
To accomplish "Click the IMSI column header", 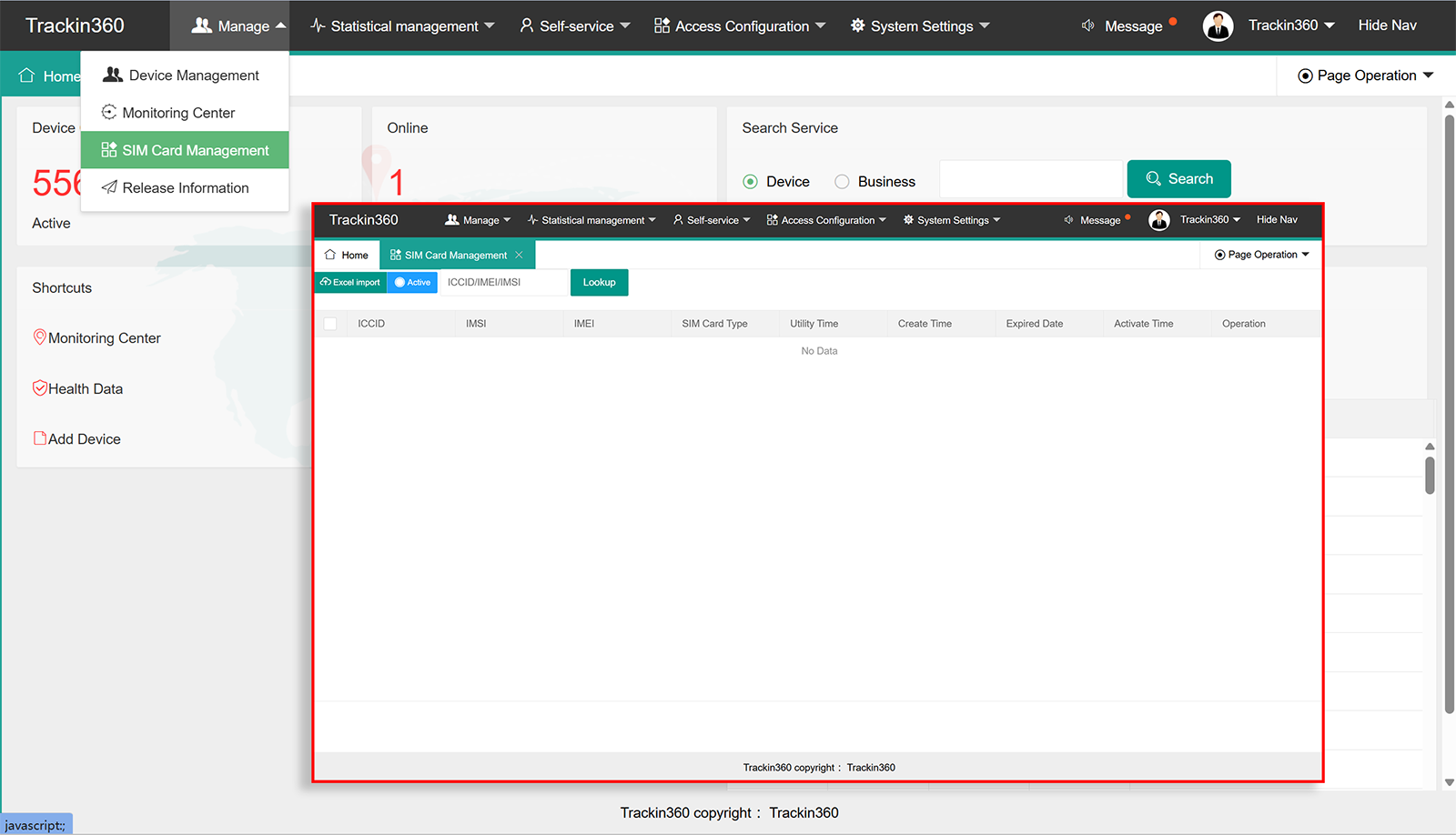I will point(476,324).
